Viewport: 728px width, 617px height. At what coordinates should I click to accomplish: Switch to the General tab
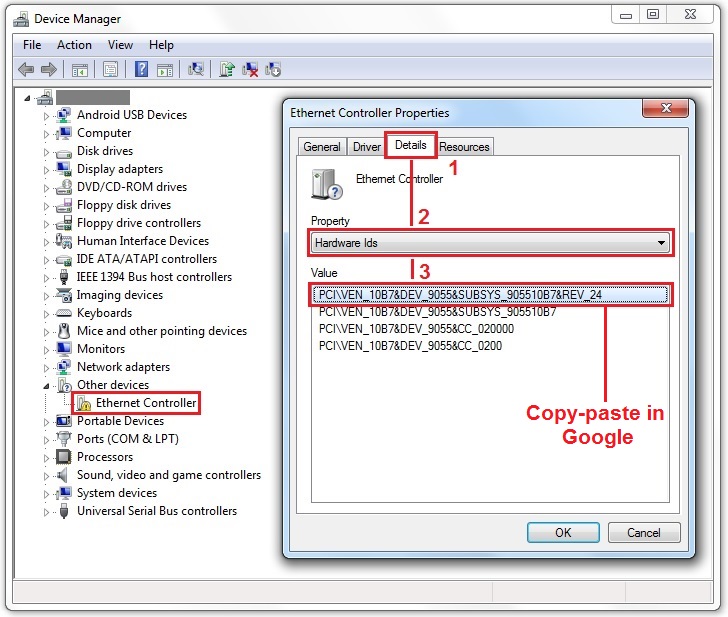(322, 147)
